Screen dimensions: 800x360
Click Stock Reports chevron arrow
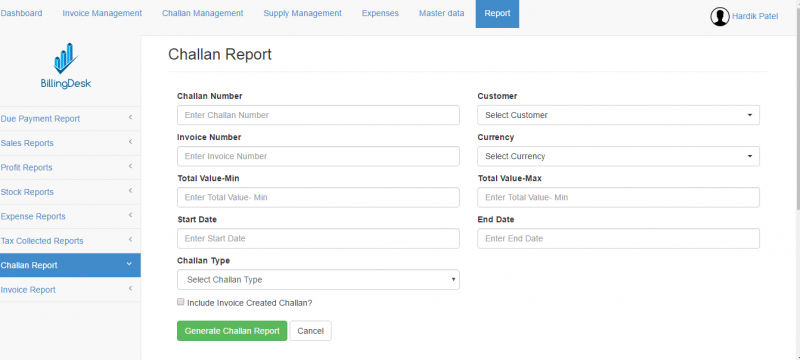(130, 191)
